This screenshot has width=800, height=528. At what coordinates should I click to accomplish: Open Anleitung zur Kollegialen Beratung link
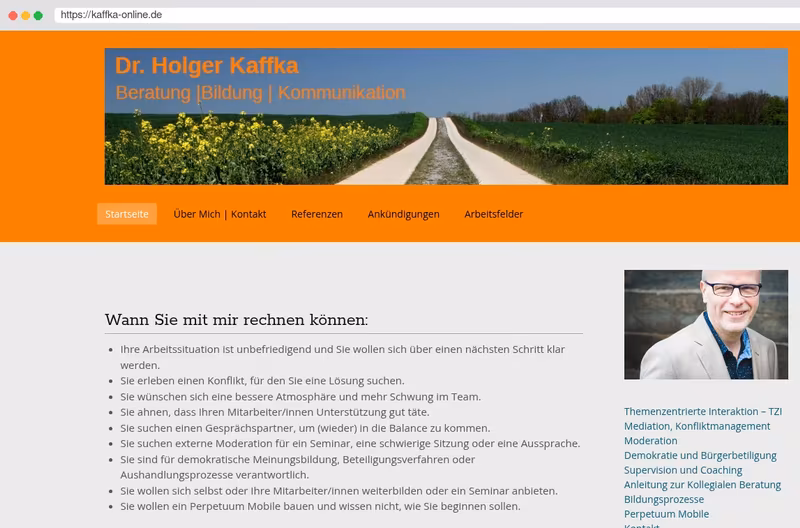pyautogui.click(x=702, y=485)
